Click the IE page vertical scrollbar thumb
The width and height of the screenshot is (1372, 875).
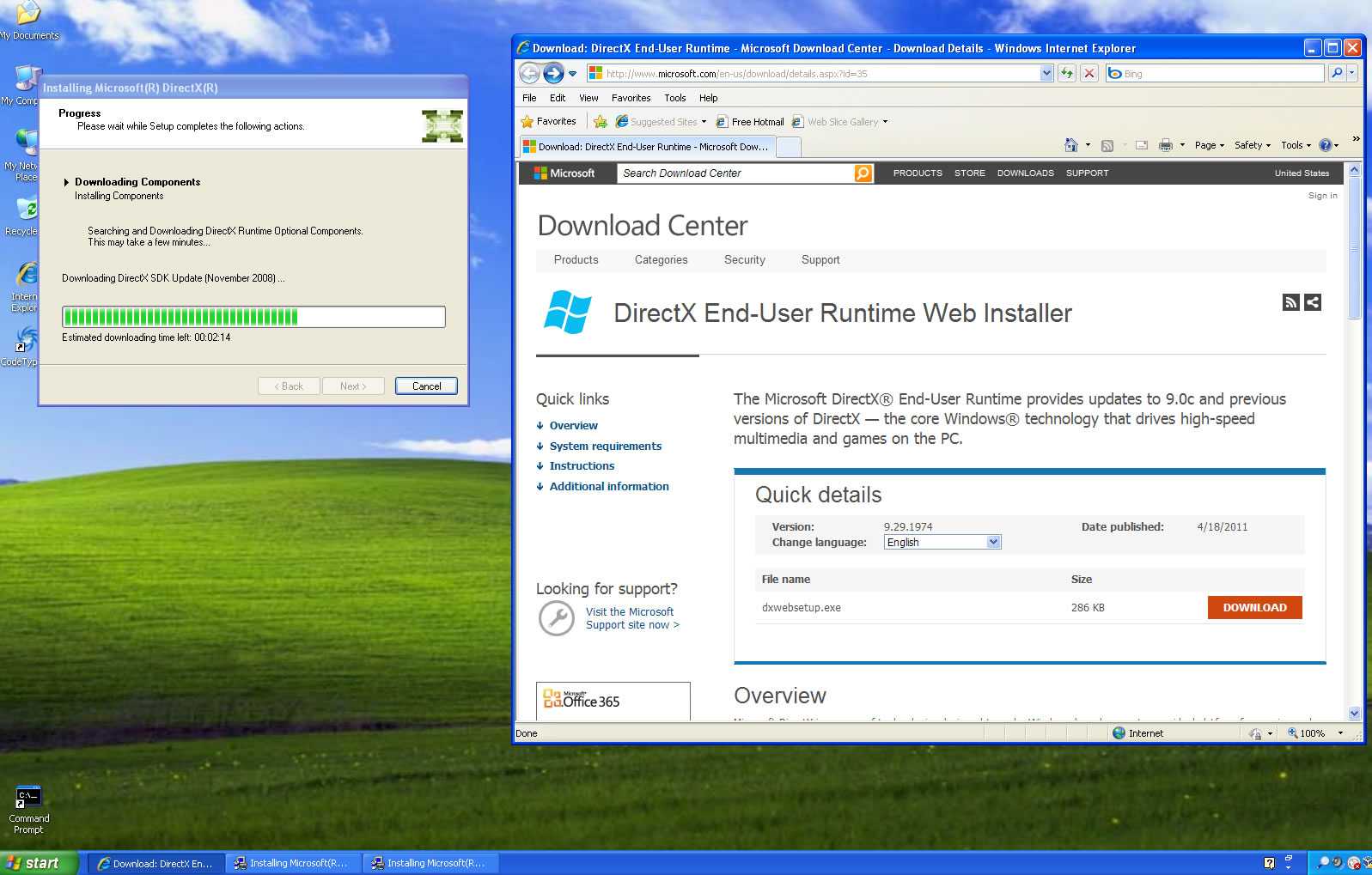(x=1354, y=249)
